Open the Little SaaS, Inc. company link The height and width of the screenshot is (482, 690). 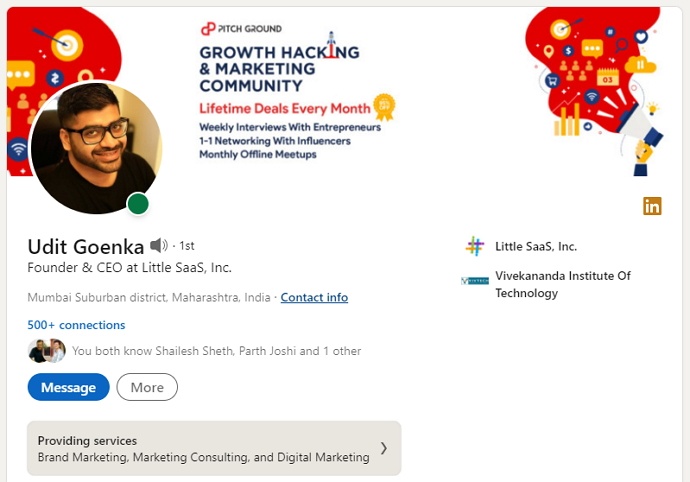click(x=536, y=247)
